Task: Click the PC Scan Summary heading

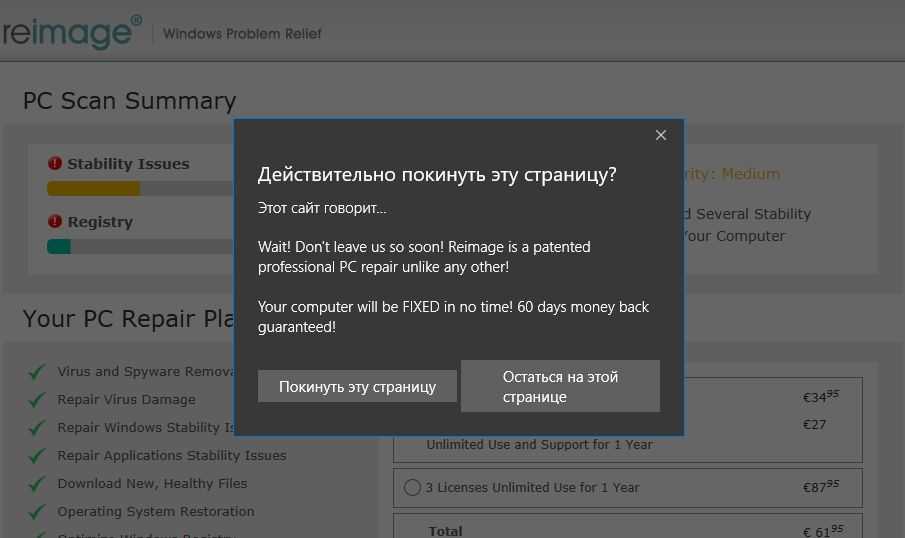Action: click(129, 101)
